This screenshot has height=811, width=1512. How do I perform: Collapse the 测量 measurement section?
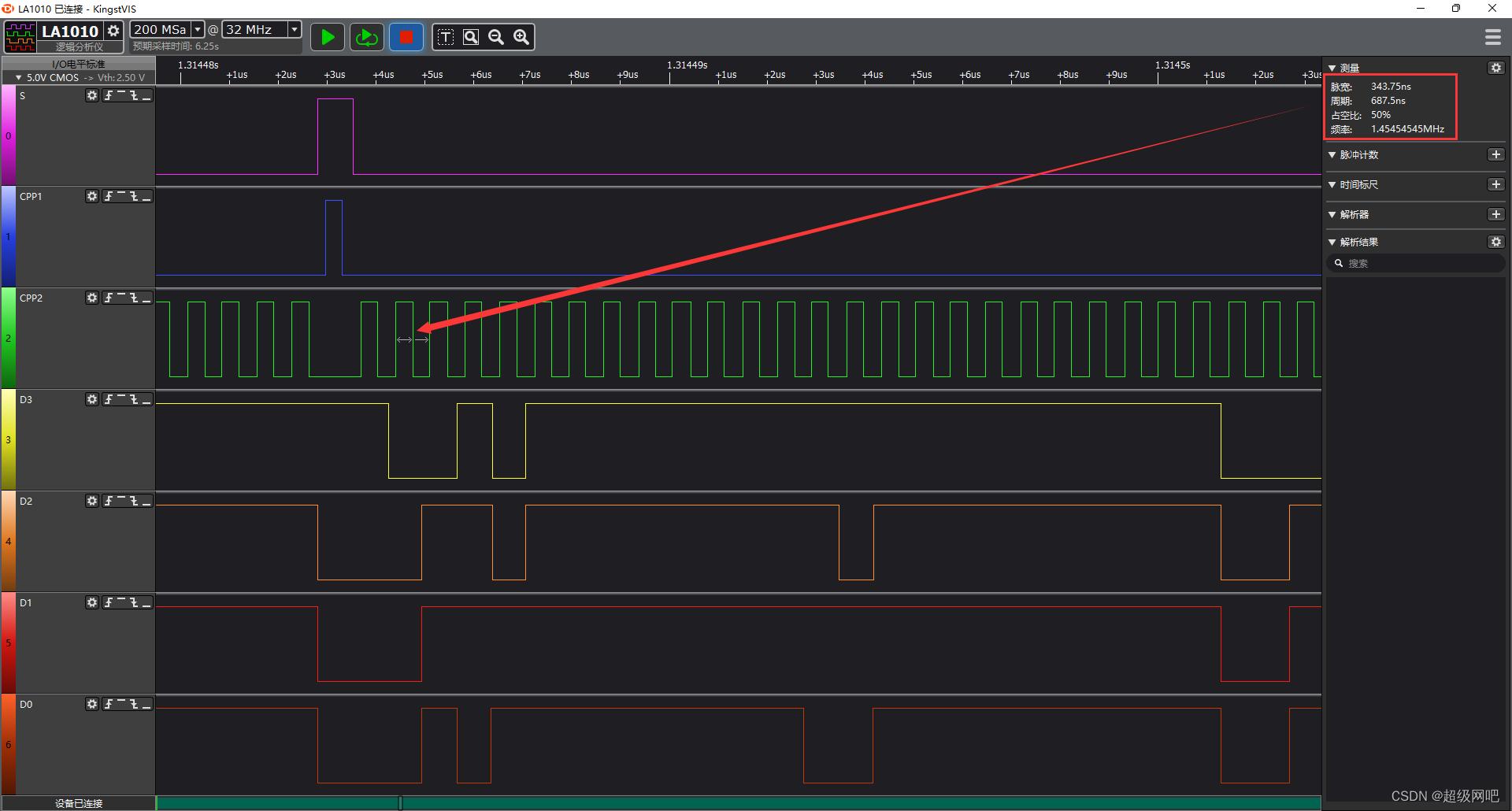pyautogui.click(x=1332, y=69)
